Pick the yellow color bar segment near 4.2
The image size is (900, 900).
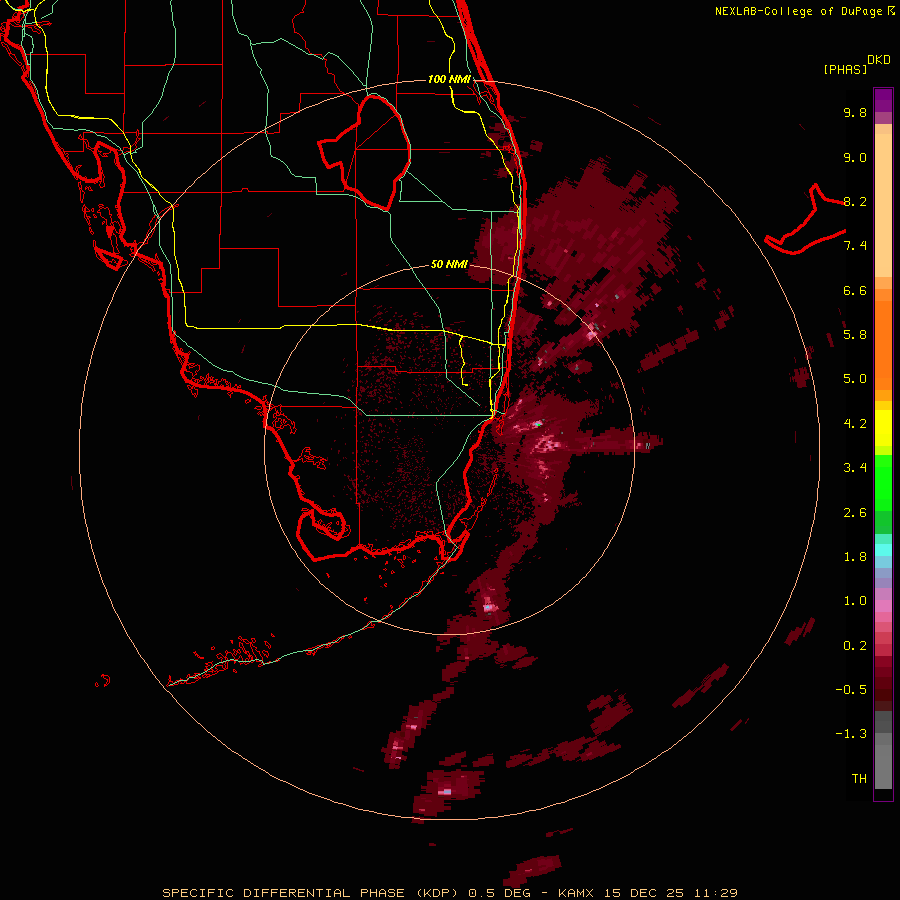pyautogui.click(x=883, y=428)
